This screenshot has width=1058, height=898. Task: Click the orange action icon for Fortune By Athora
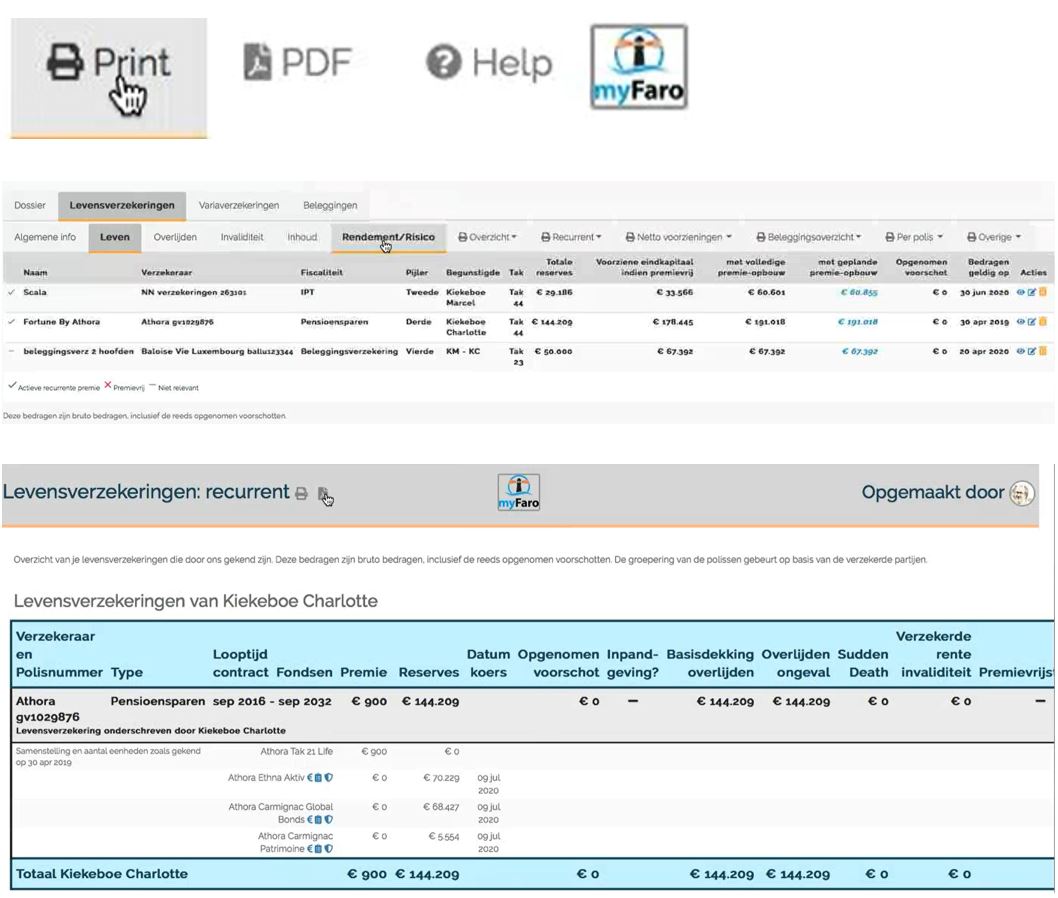(x=1042, y=322)
